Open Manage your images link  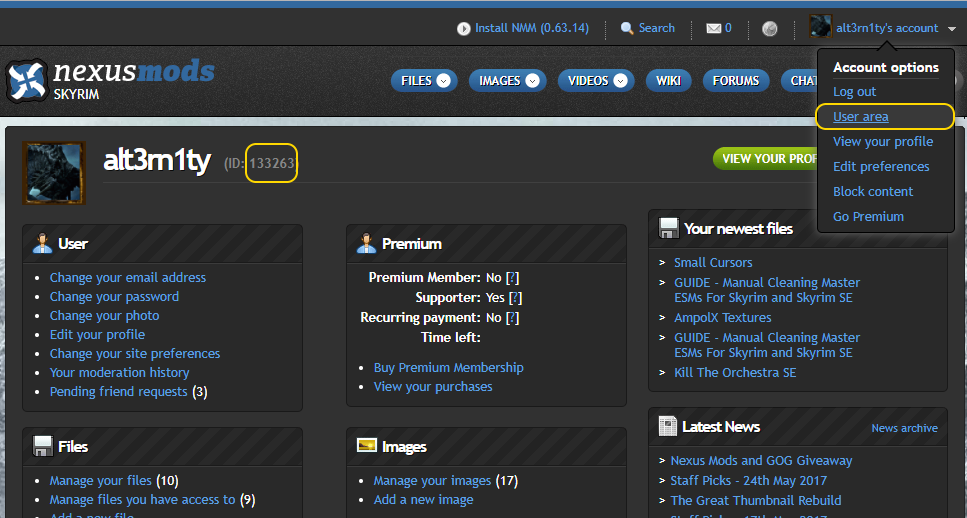(432, 480)
